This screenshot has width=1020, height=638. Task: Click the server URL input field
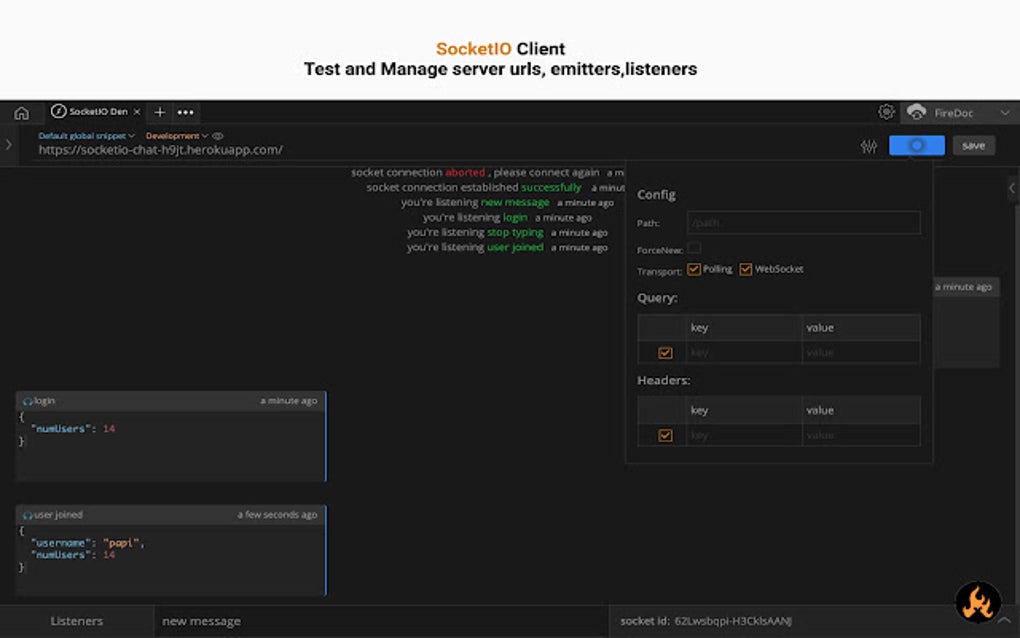[x=300, y=148]
